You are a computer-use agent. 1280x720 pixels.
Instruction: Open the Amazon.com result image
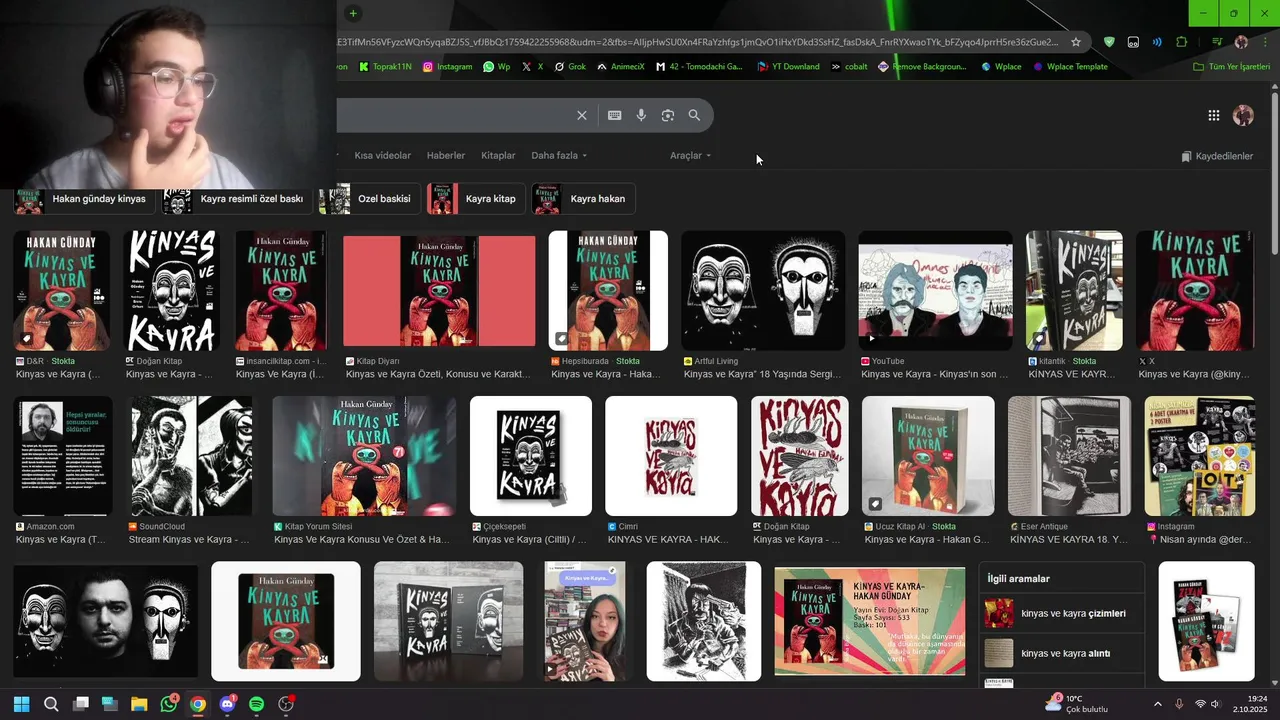pos(63,456)
